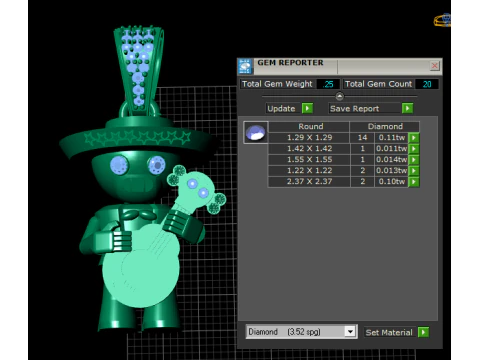Click the Gem Reporter logo icon in the title bar
The width and height of the screenshot is (480, 360).
click(245, 66)
